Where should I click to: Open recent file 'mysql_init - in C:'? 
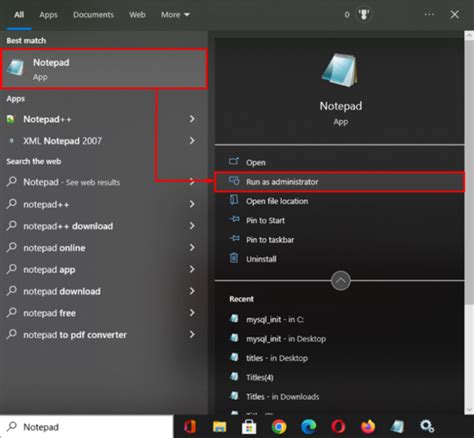(x=275, y=319)
